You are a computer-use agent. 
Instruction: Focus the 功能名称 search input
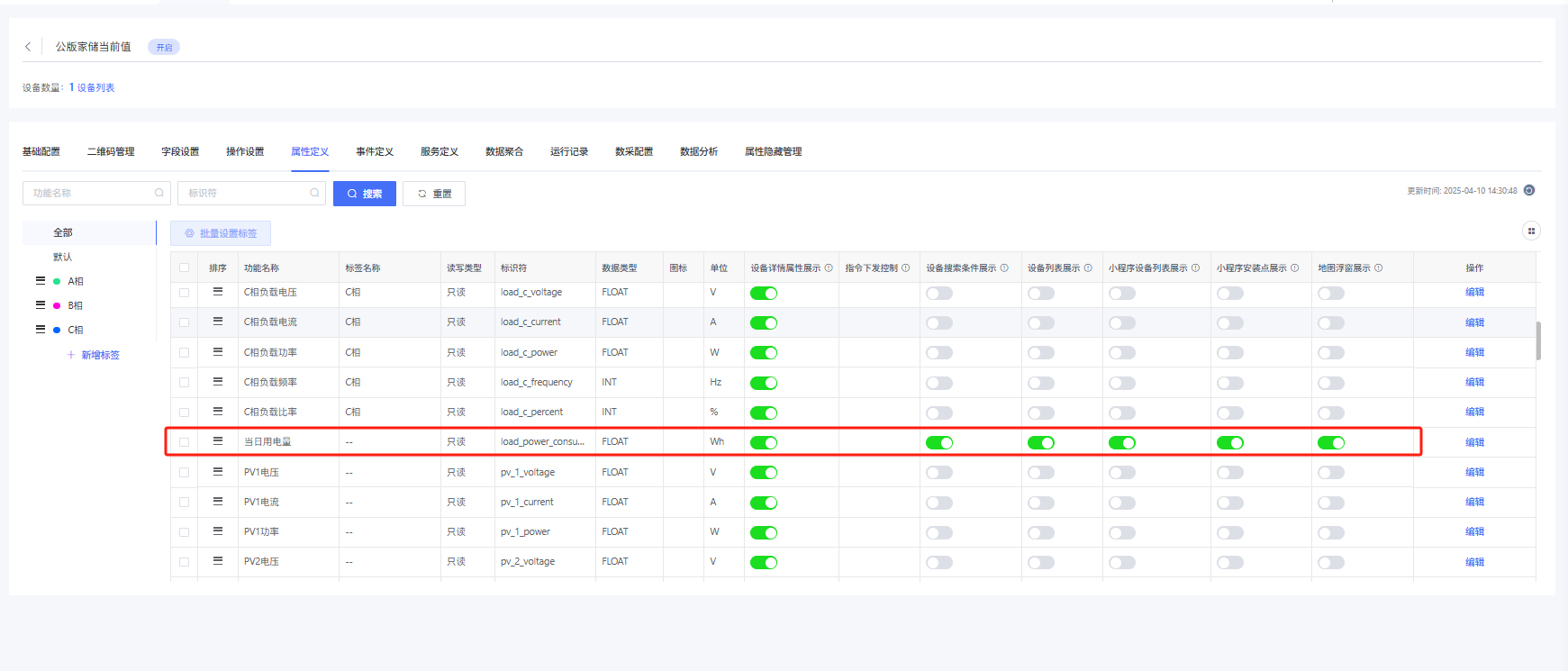[90, 193]
